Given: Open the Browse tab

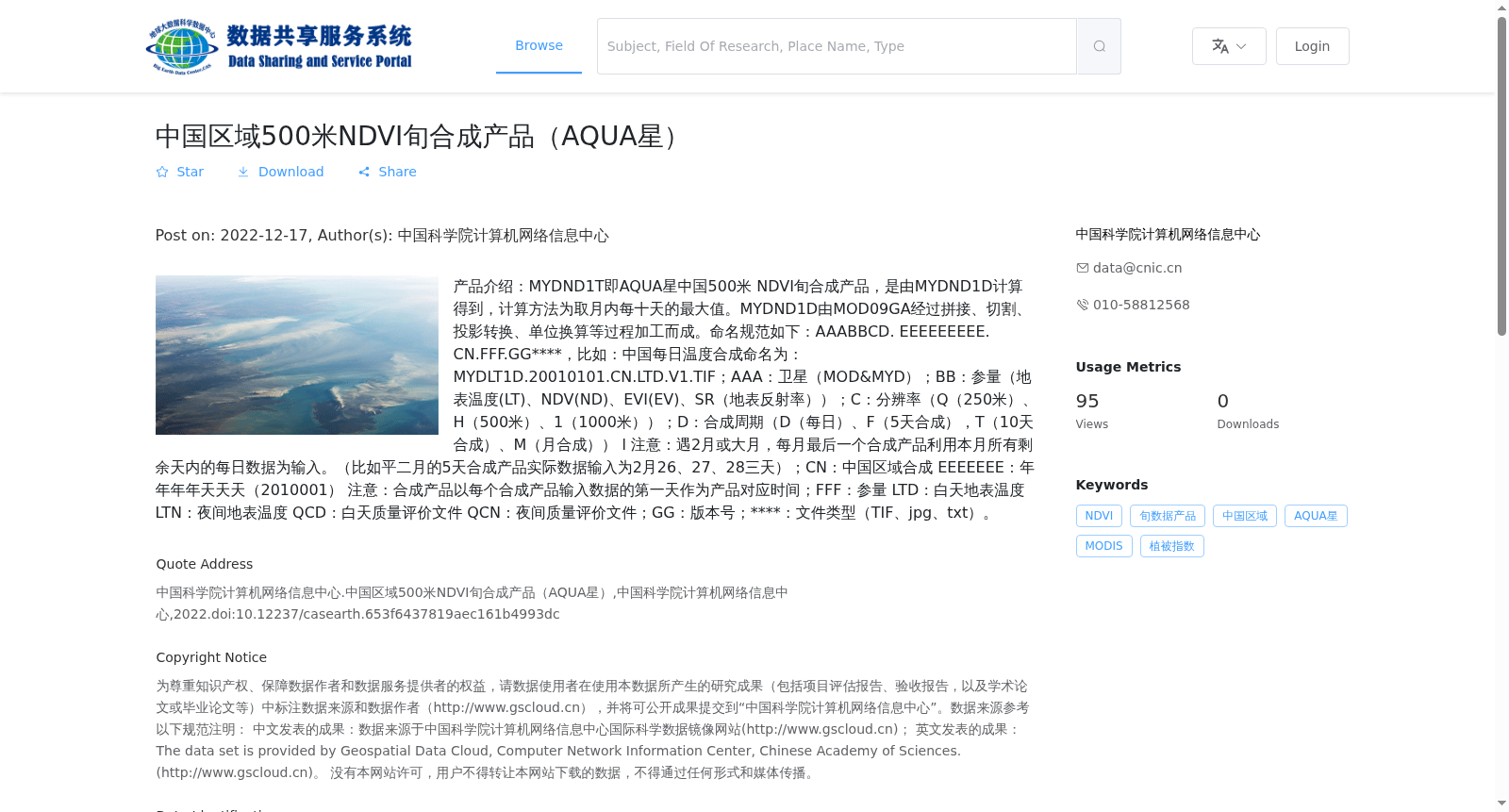Looking at the screenshot, I should [x=539, y=45].
